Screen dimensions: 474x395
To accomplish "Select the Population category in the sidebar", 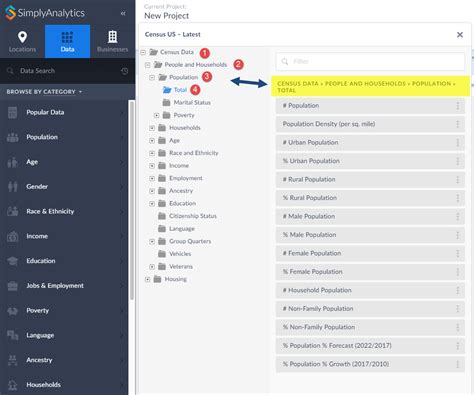I will pyautogui.click(x=65, y=137).
